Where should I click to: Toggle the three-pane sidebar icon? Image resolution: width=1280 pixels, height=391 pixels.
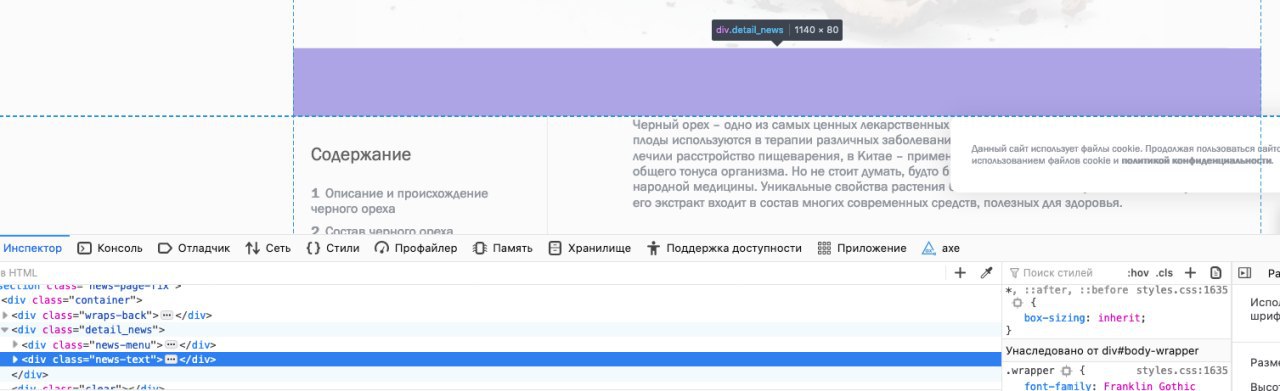[x=1245, y=272]
